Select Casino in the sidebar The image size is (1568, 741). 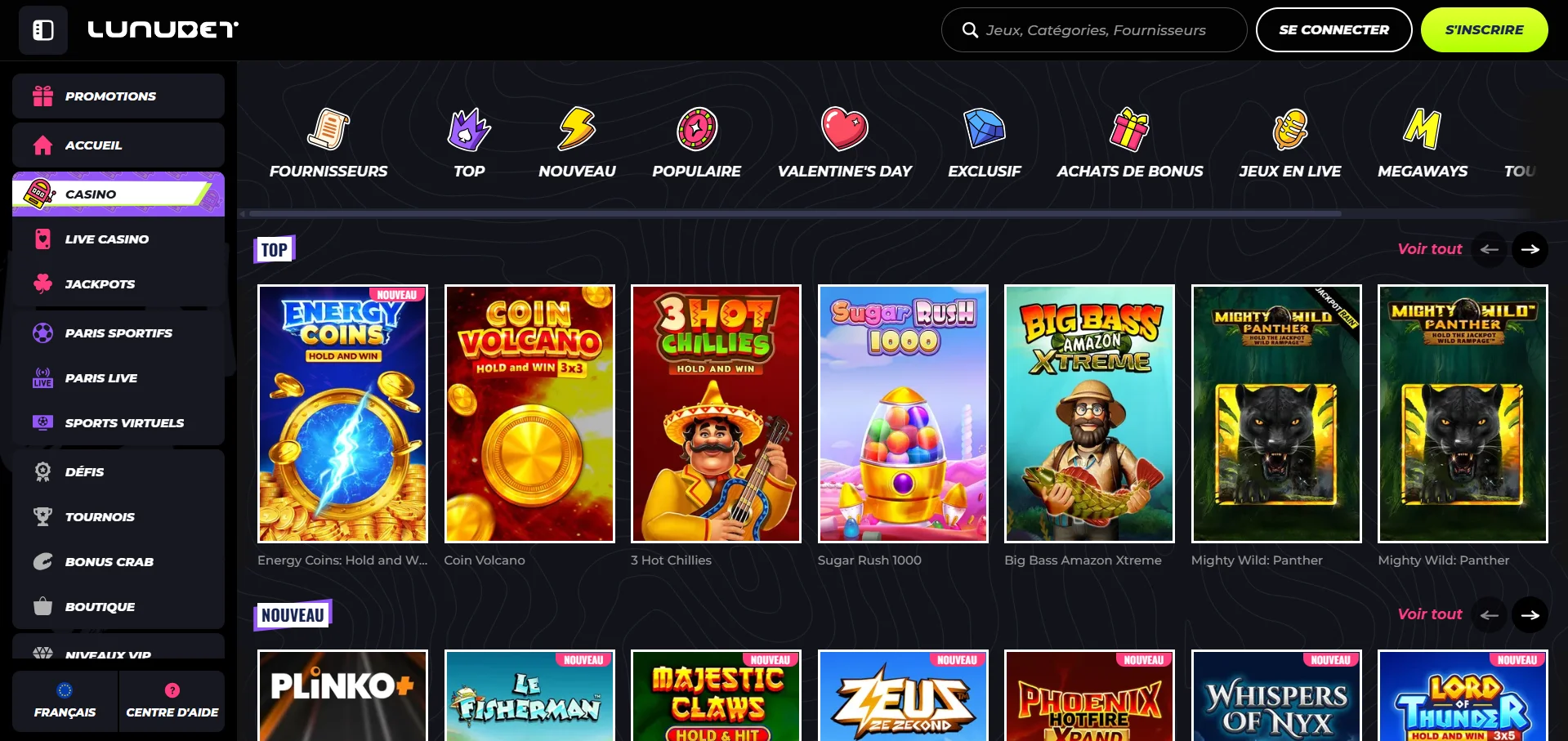[x=118, y=194]
